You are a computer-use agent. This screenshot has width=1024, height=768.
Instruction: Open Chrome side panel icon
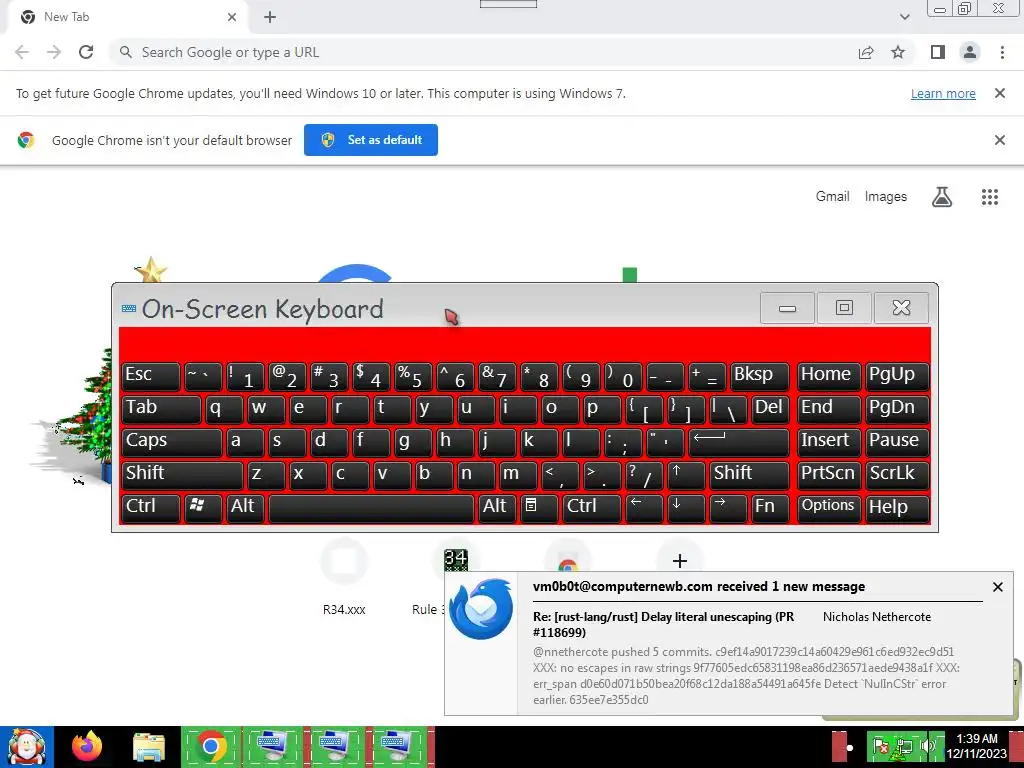point(938,52)
